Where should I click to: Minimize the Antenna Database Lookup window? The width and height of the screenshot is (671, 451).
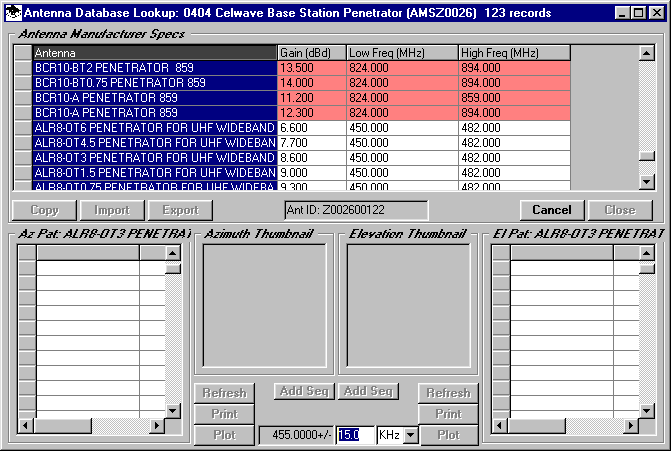pyautogui.click(x=622, y=13)
